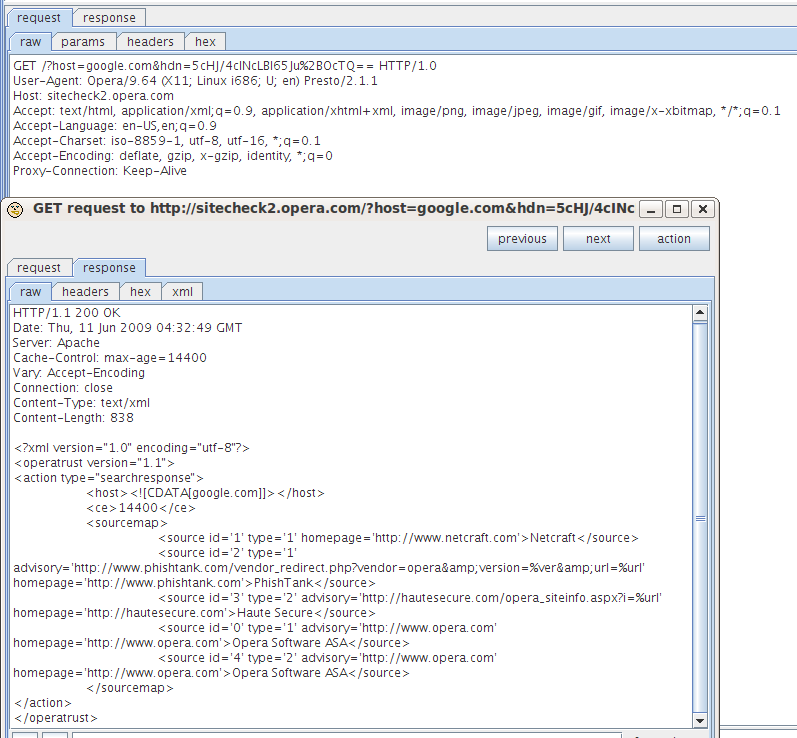This screenshot has height=738, width=797.
Task: Go to the previous request
Action: pyautogui.click(x=522, y=239)
